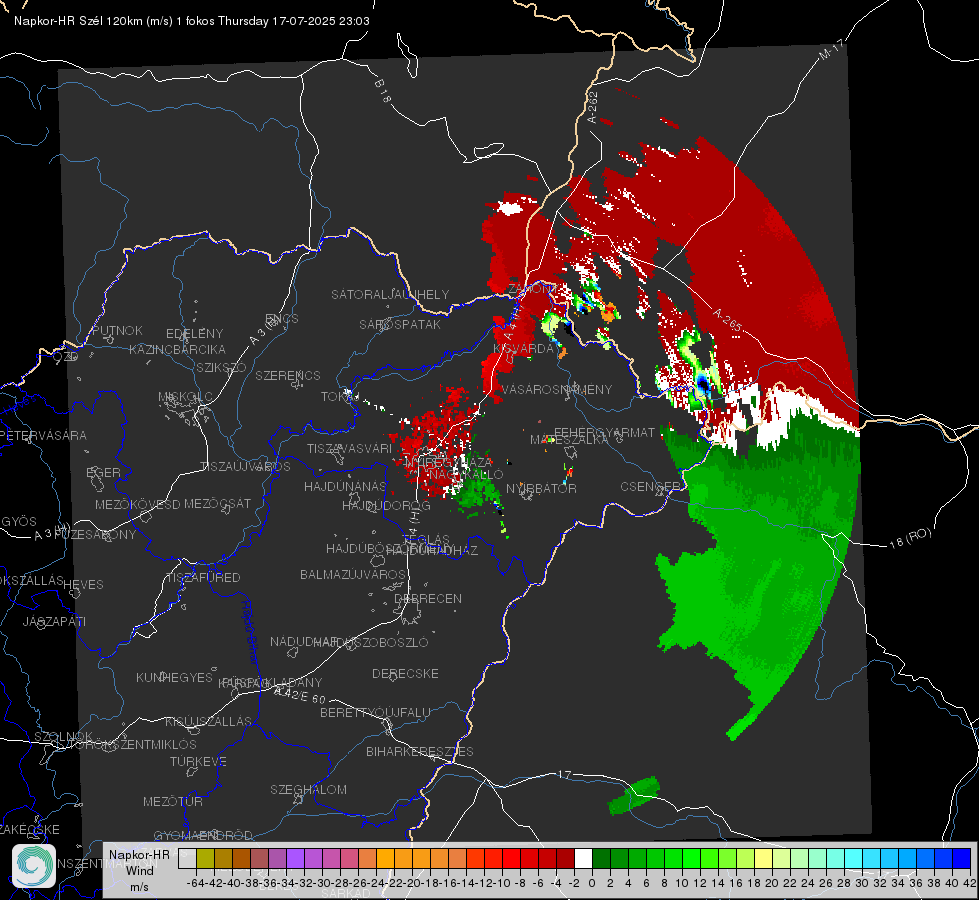This screenshot has height=900, width=979.
Task: Select the KISÚJSZÁLLÁS label
Action: pyautogui.click(x=209, y=721)
